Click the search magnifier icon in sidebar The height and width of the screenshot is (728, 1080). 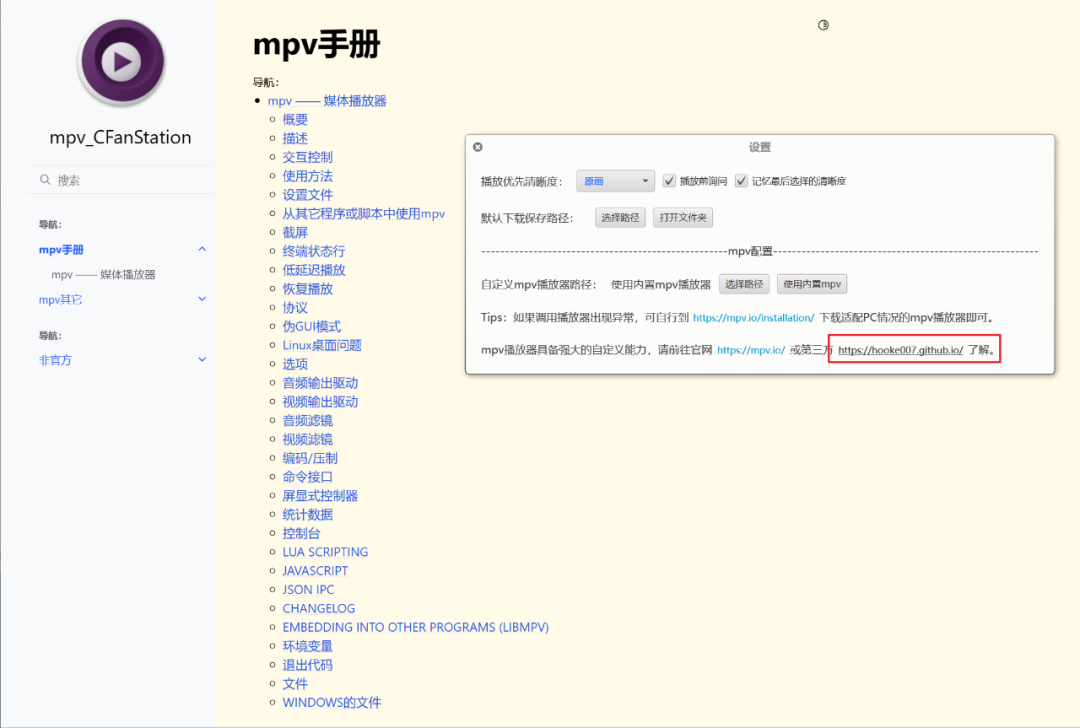[45, 180]
